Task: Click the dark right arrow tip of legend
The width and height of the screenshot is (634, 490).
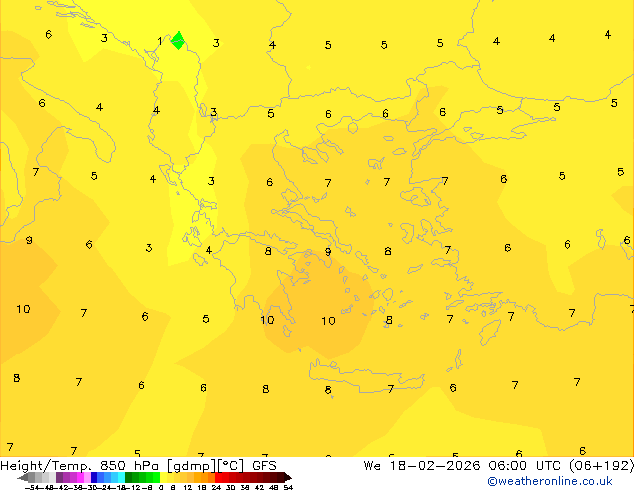Action: pos(287,478)
